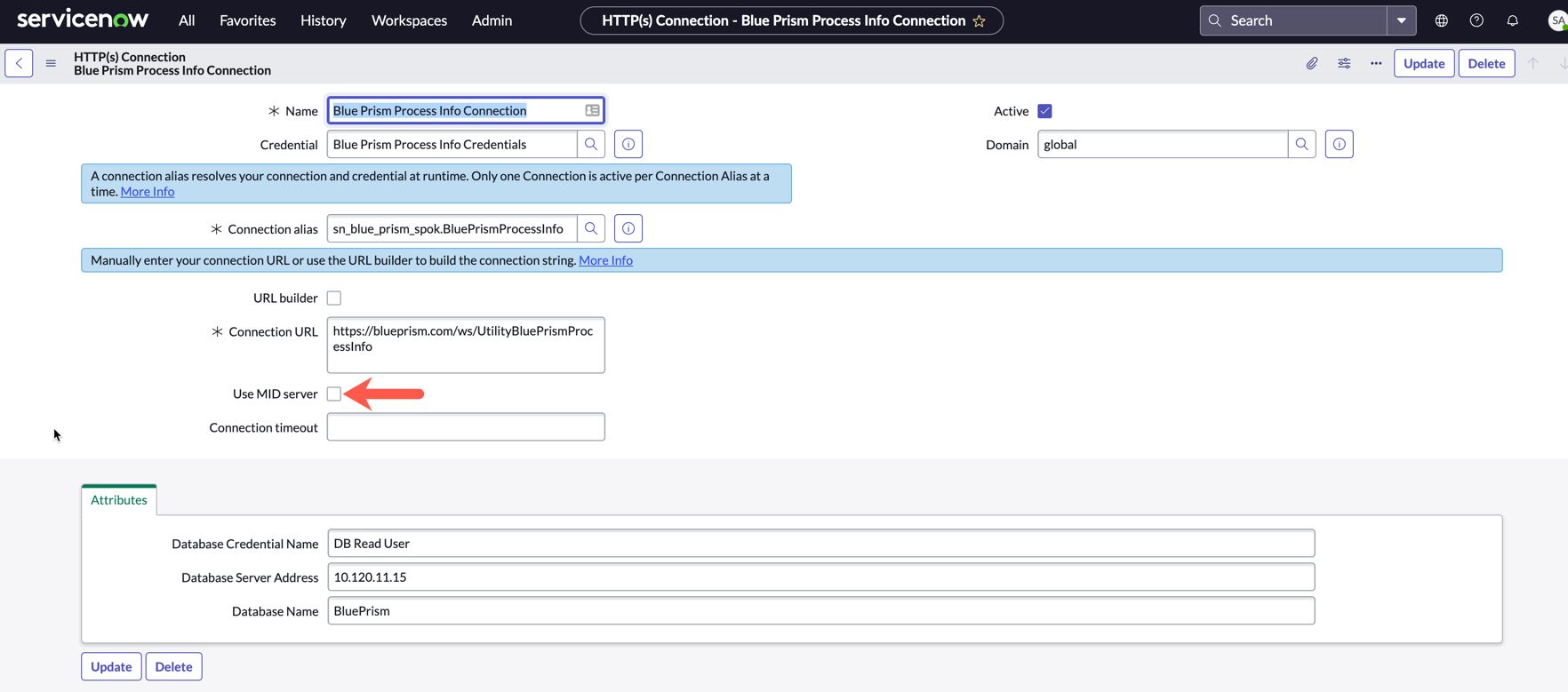Image resolution: width=1568 pixels, height=692 pixels.
Task: Select the Attributes tab
Action: [x=119, y=500]
